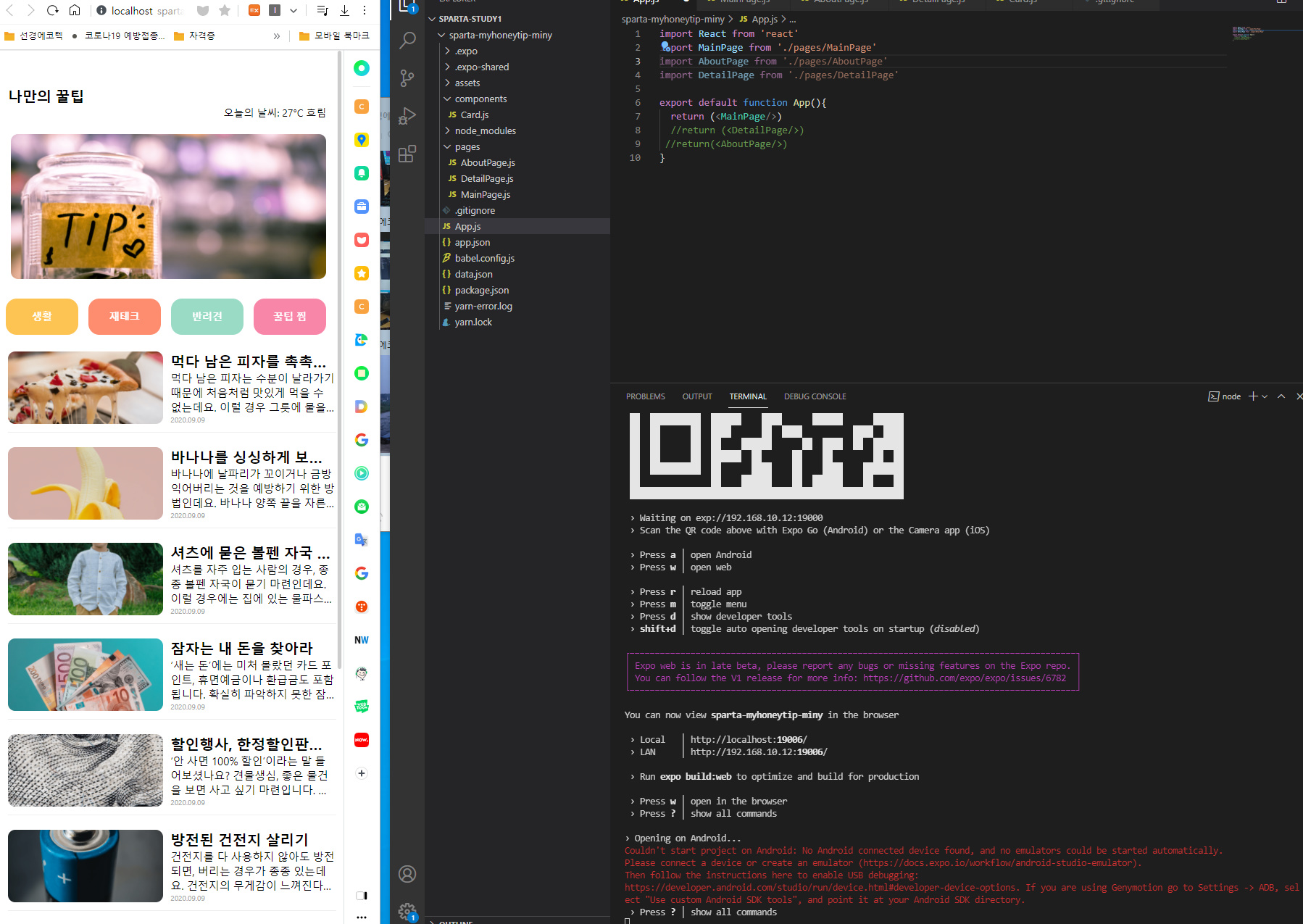Create a new terminal with the plus icon
Image resolution: width=1303 pixels, height=924 pixels.
pos(1253,396)
